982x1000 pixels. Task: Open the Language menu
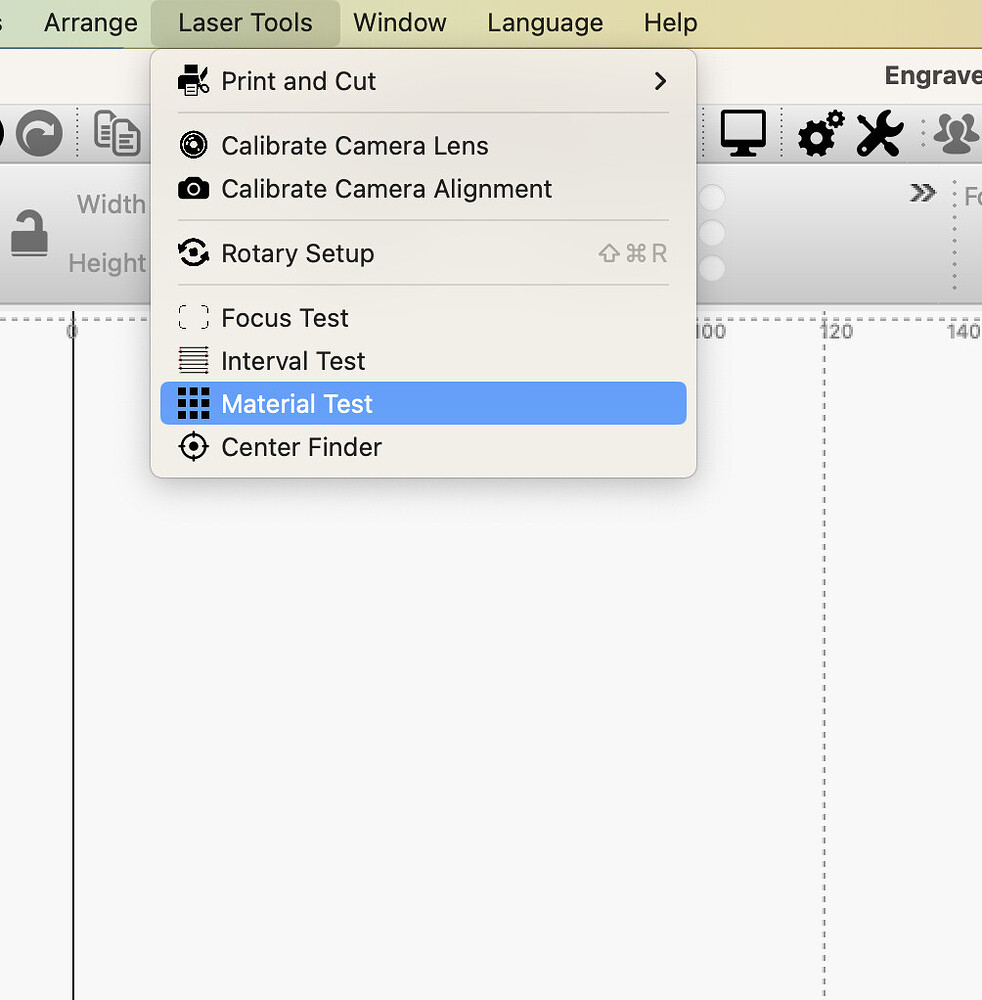[x=545, y=22]
